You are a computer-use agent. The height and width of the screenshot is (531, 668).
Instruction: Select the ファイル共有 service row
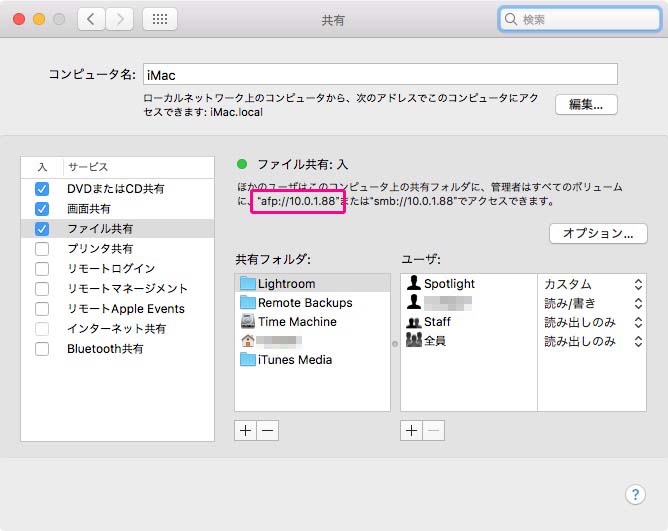coord(118,229)
